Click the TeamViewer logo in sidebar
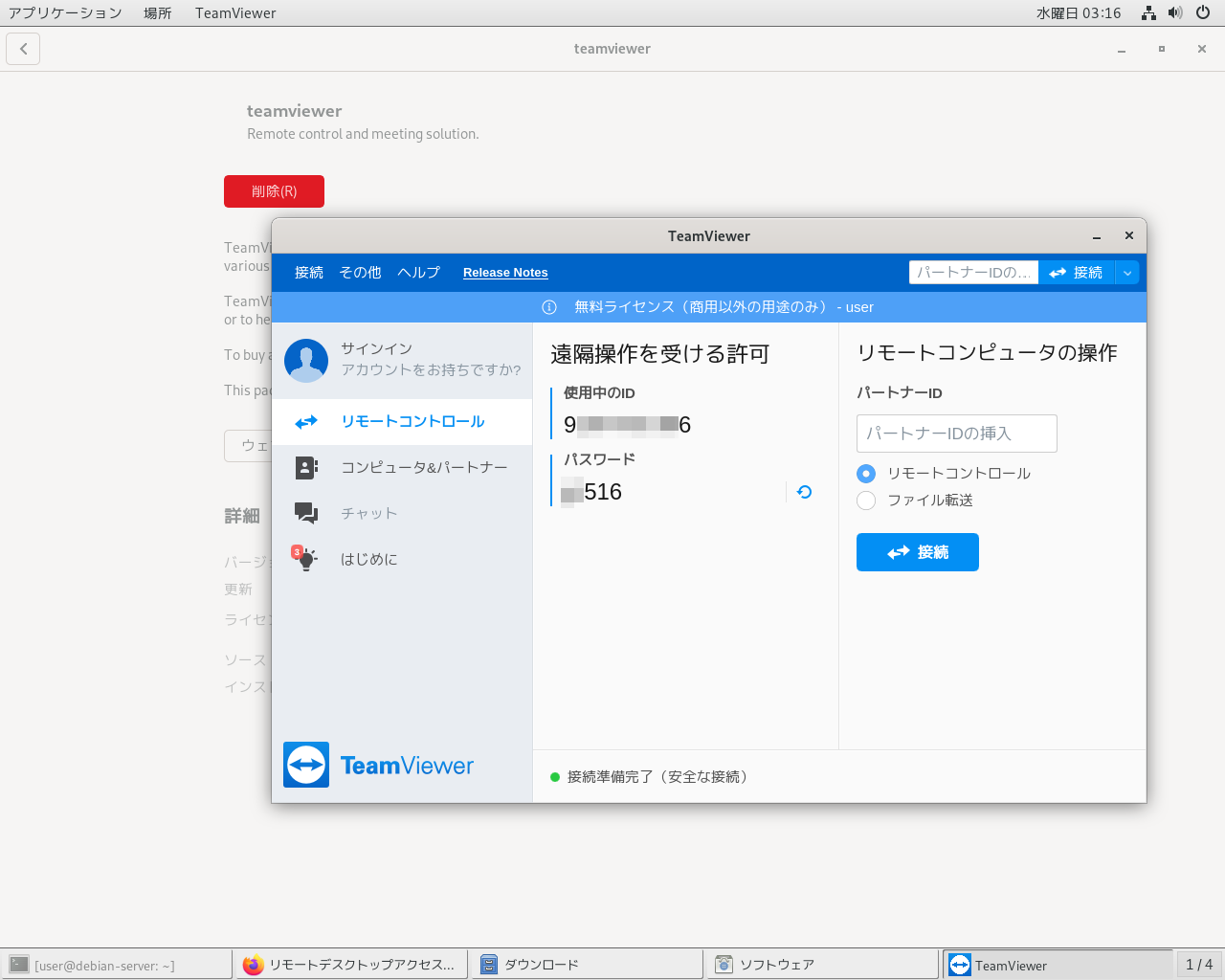The height and width of the screenshot is (980, 1225). (x=306, y=765)
